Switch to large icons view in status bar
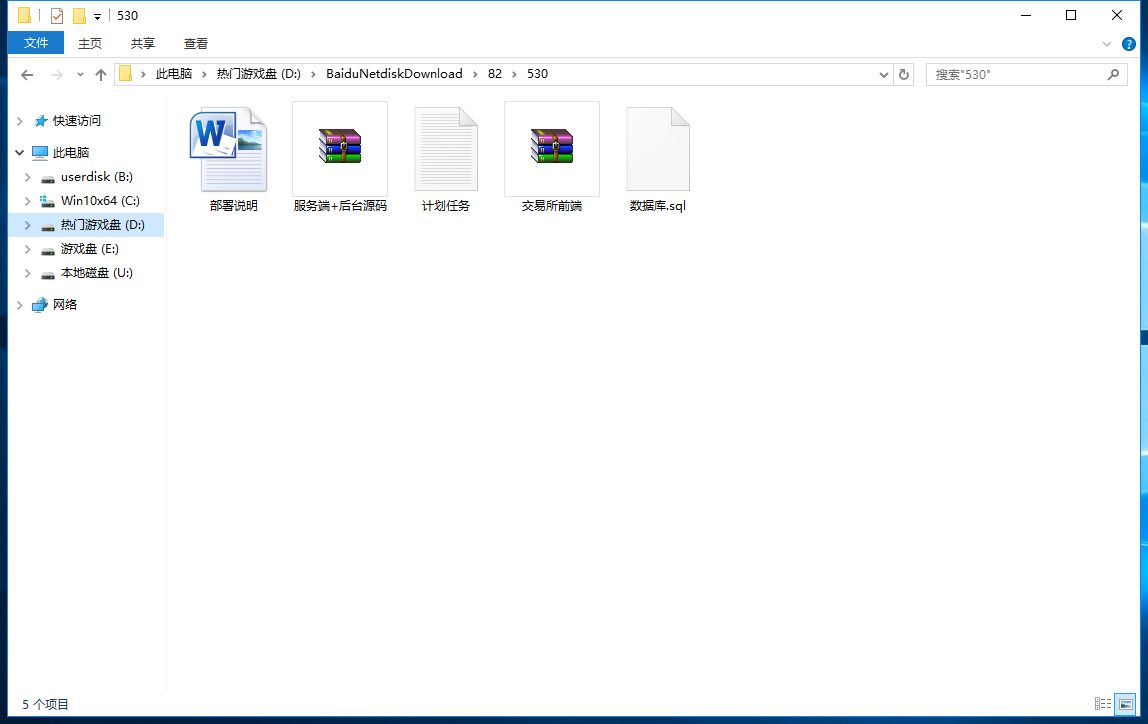 click(x=1125, y=704)
